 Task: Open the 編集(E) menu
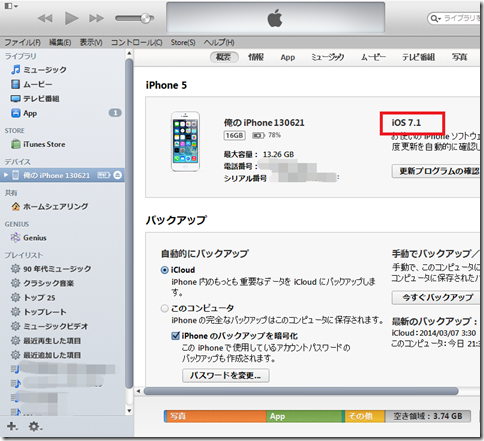pyautogui.click(x=60, y=43)
